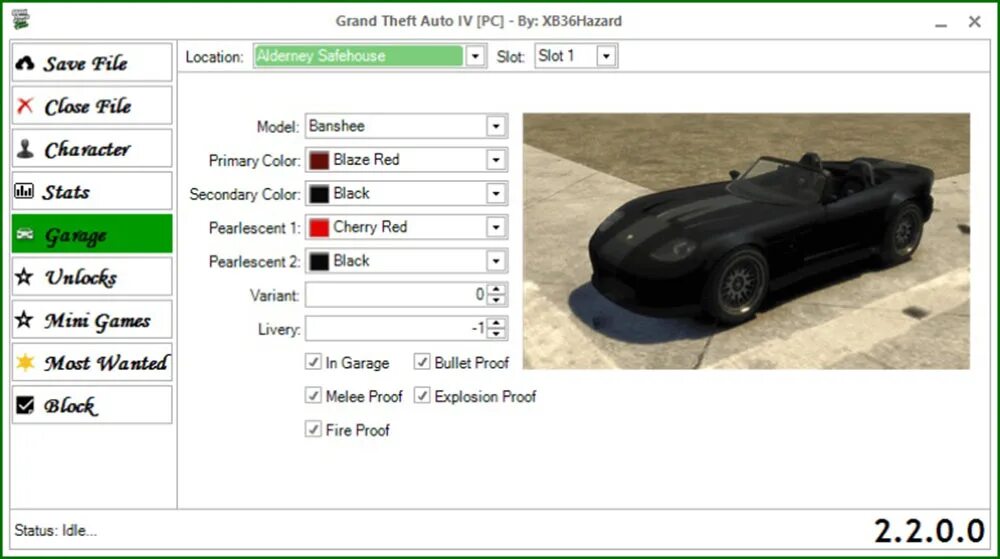Disable the Fire Proof checkbox
This screenshot has height=559, width=1000.
pyautogui.click(x=312, y=430)
